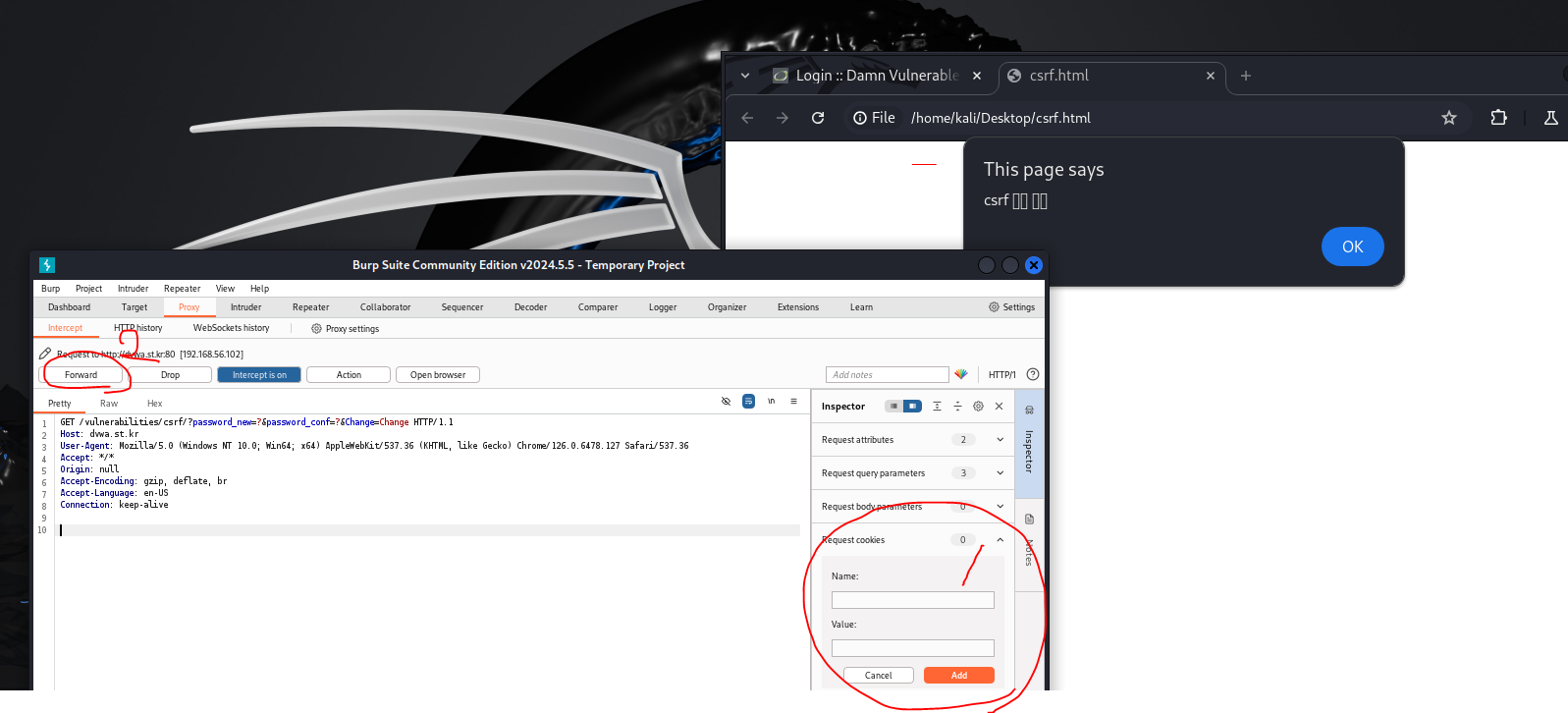Toggle hide non-printable characters eye icon
This screenshot has height=713, width=1568.
pyautogui.click(x=726, y=402)
